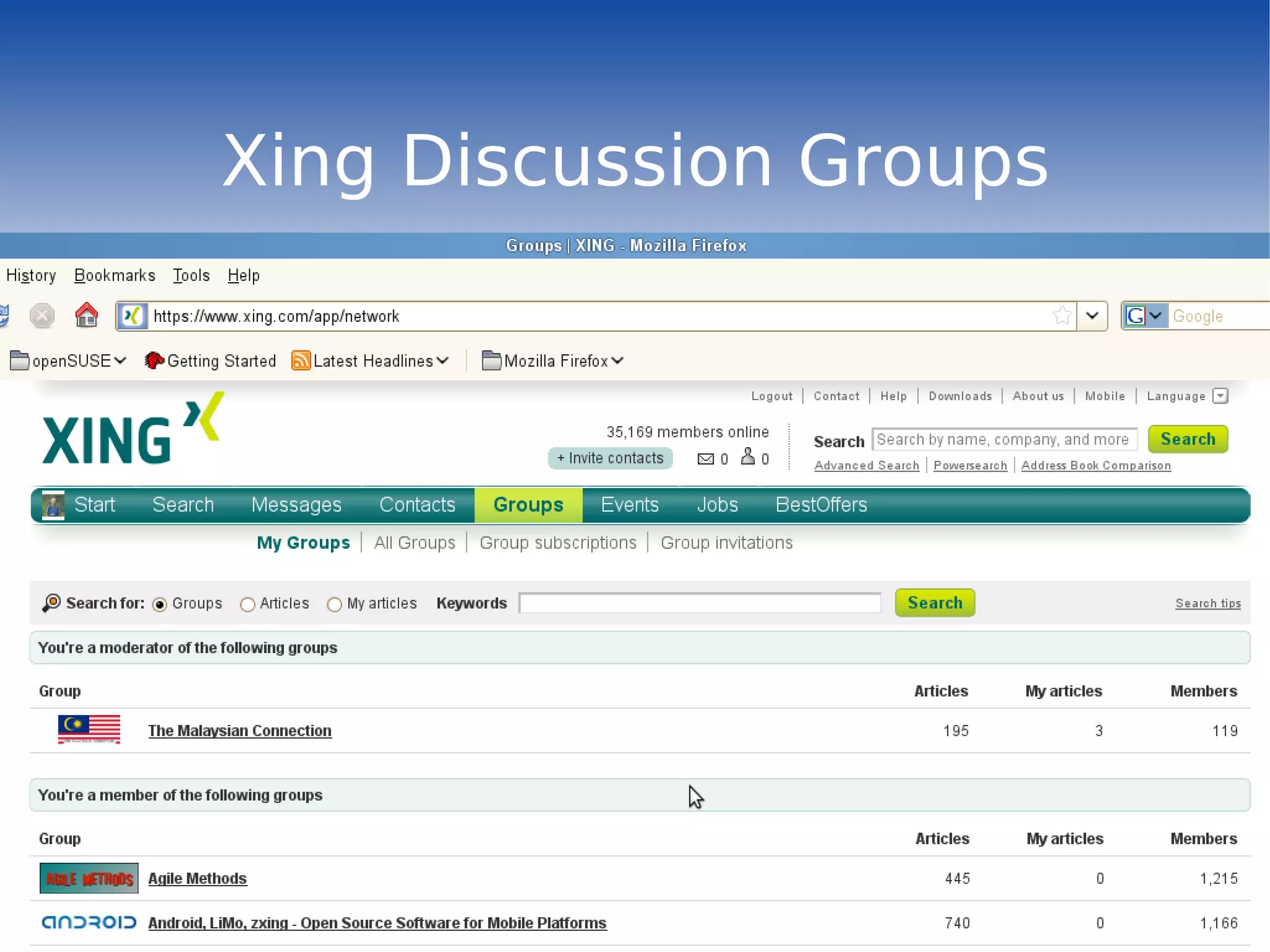Open the Search tips link
Screen dimensions: 1270x952
[x=1207, y=603]
